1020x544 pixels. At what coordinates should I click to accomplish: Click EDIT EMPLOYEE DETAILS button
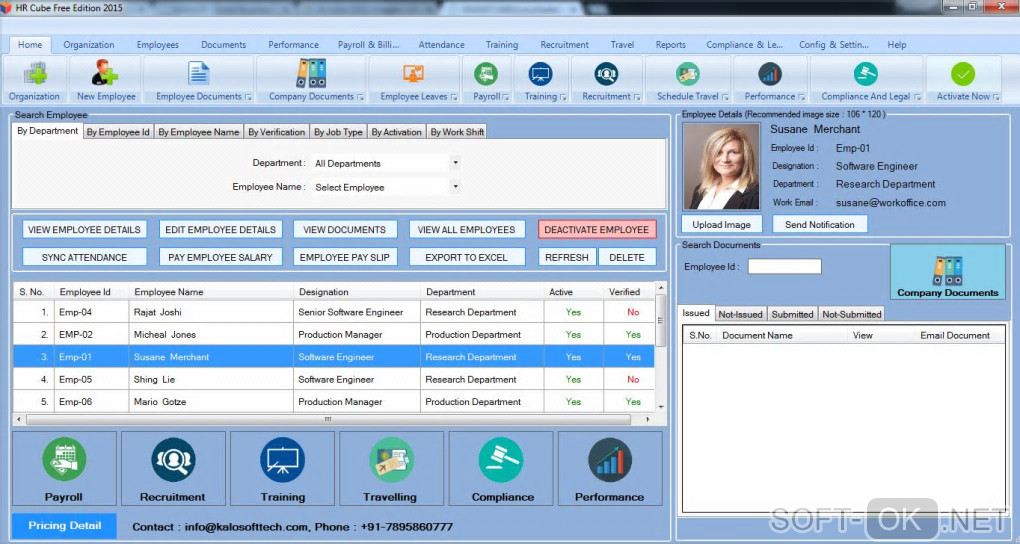tap(221, 230)
